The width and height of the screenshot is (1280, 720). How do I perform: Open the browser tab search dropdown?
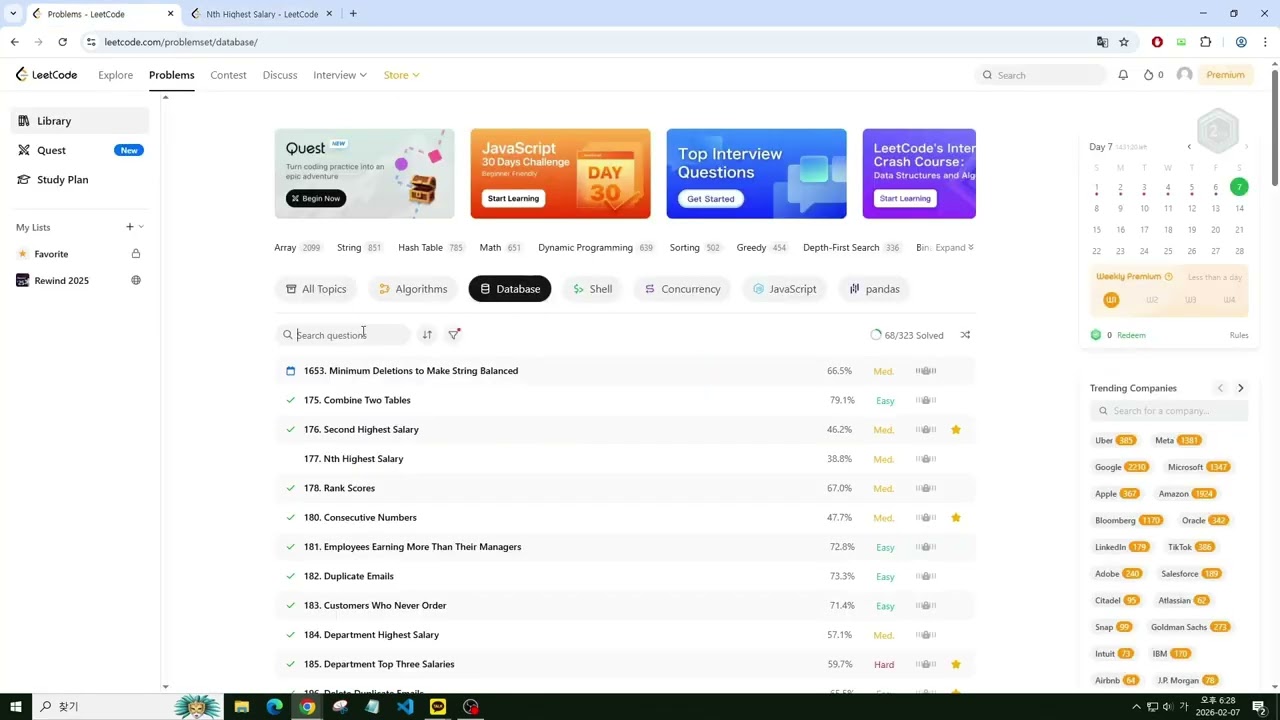13,14
